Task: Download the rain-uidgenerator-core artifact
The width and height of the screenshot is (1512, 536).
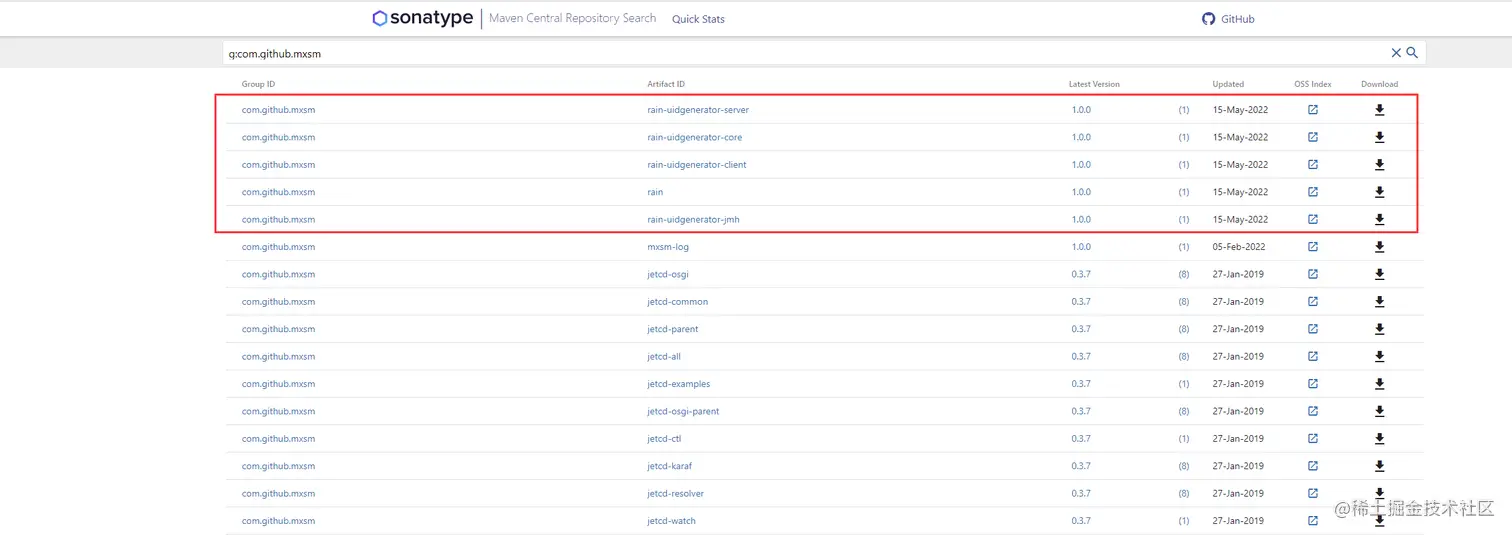Action: point(1379,137)
